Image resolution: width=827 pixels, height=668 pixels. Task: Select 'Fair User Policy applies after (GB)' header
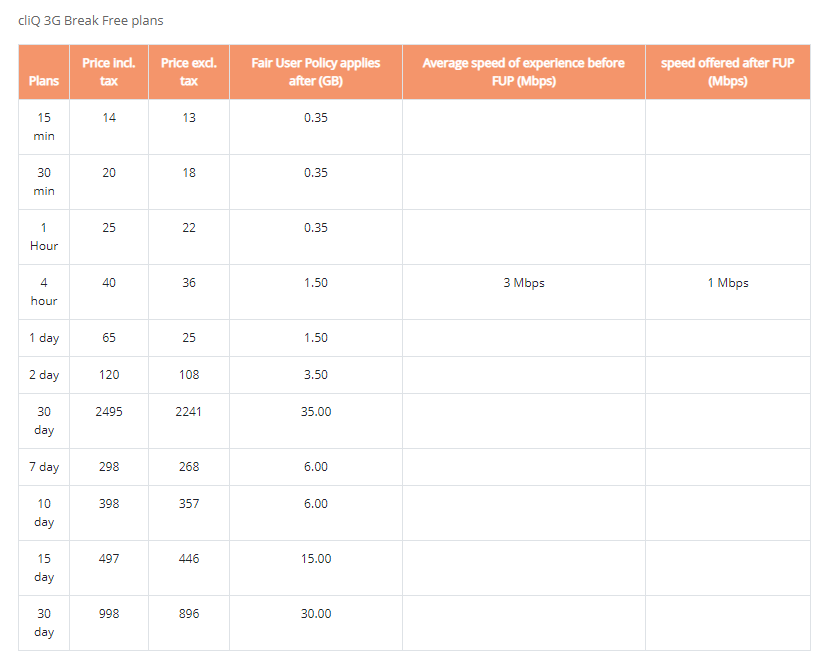pyautogui.click(x=316, y=72)
